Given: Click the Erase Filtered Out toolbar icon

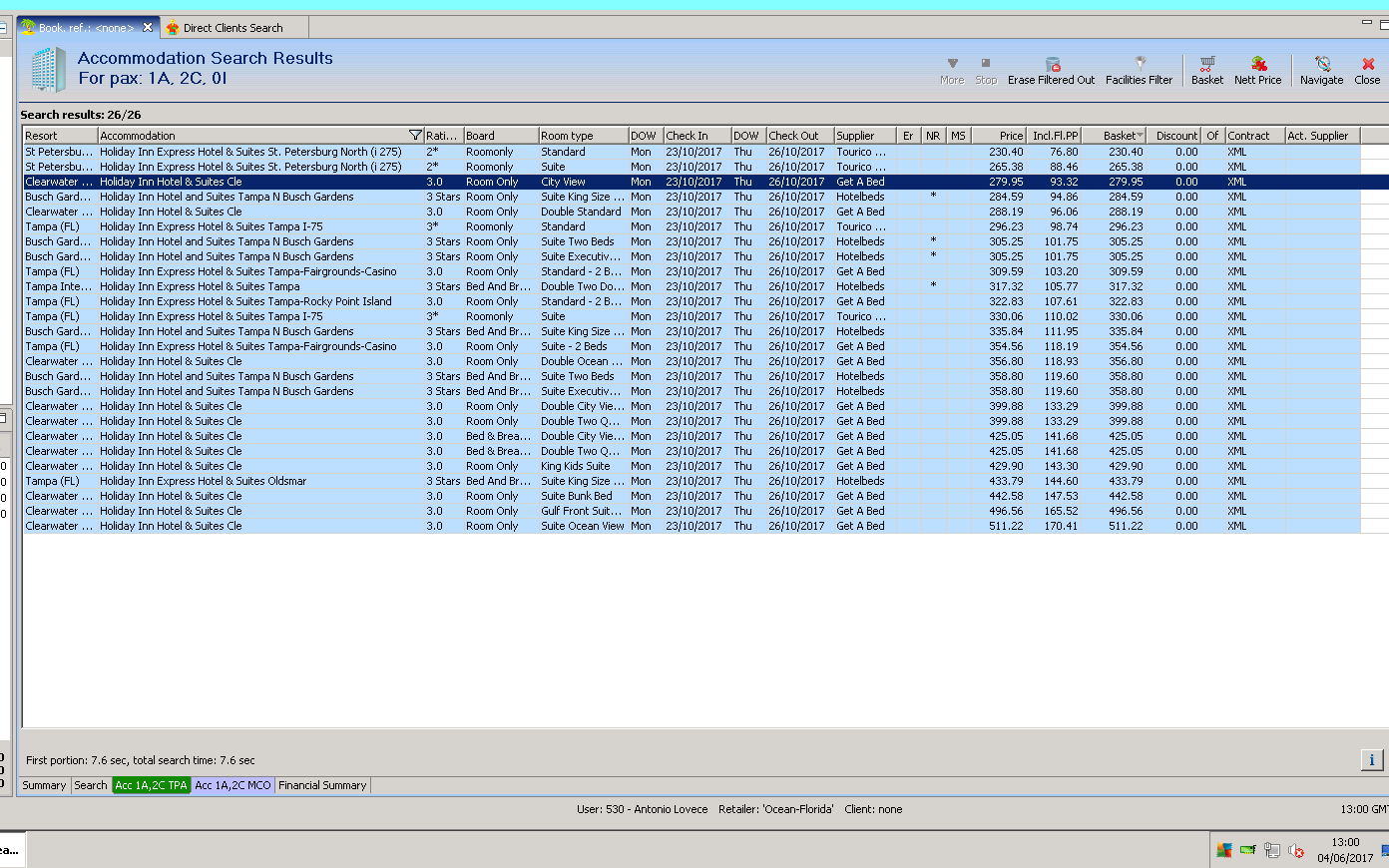Looking at the screenshot, I should [x=1052, y=64].
